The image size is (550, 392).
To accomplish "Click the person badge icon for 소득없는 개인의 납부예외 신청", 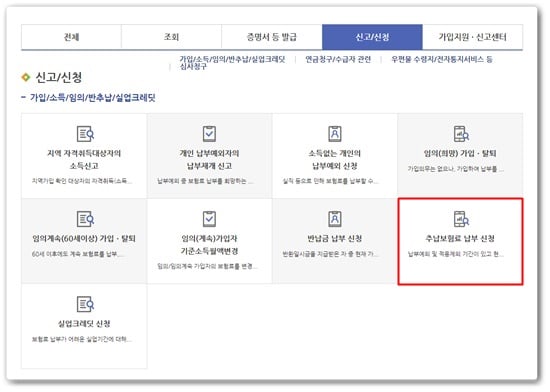I will click(x=335, y=134).
